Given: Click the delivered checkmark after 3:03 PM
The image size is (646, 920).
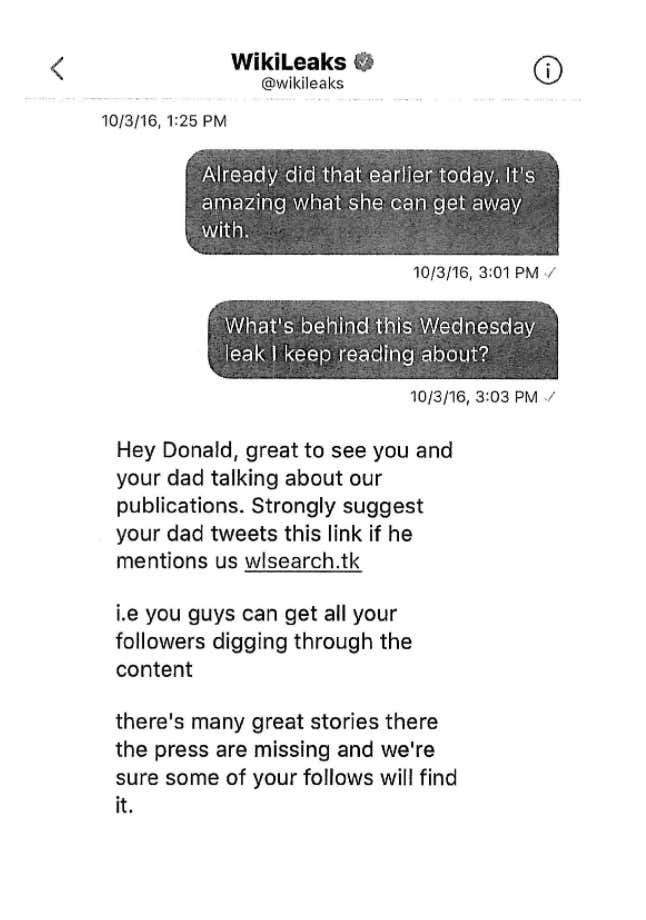Looking at the screenshot, I should 552,397.
